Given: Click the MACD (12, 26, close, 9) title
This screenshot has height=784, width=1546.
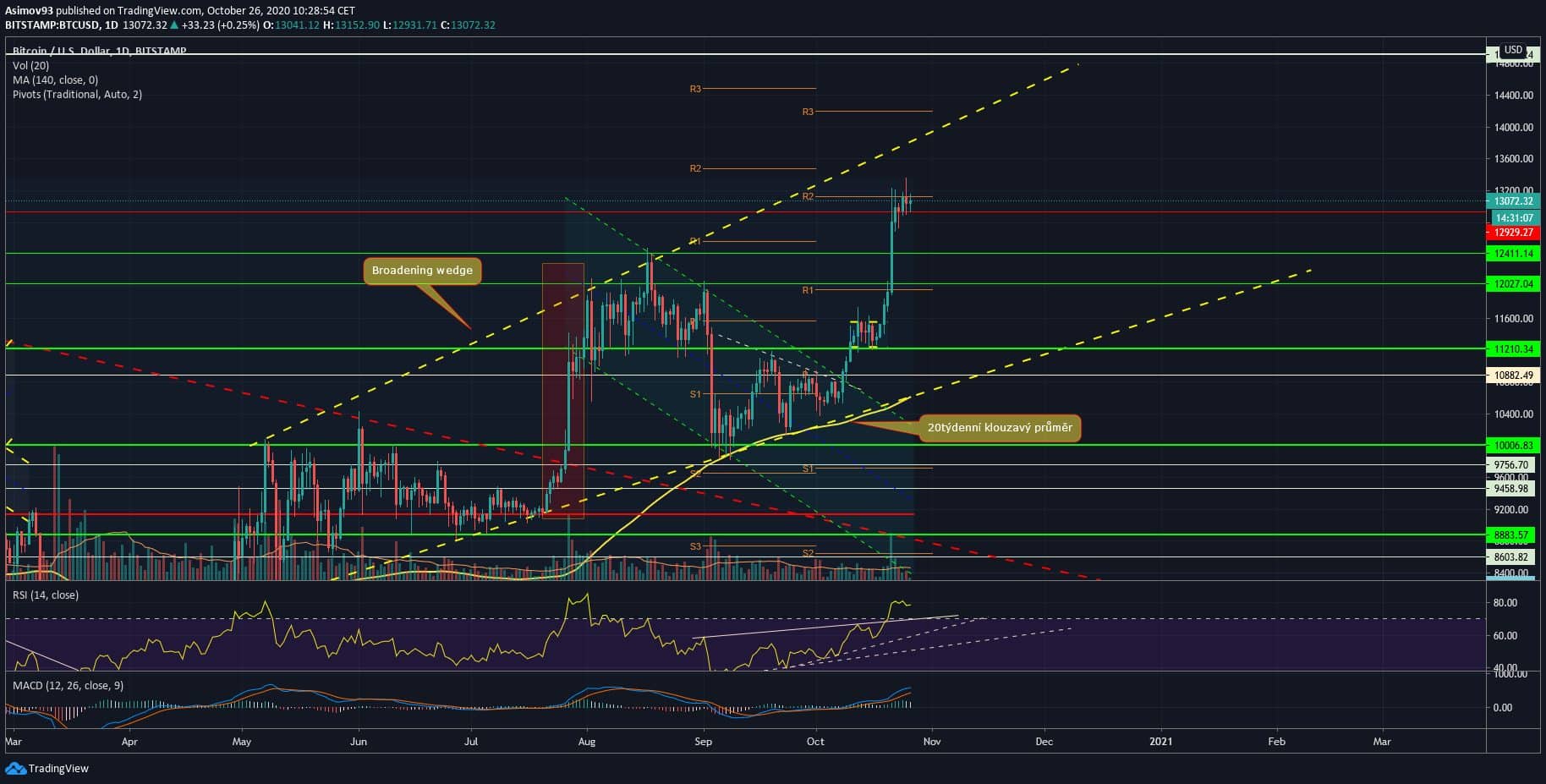Looking at the screenshot, I should [67, 686].
